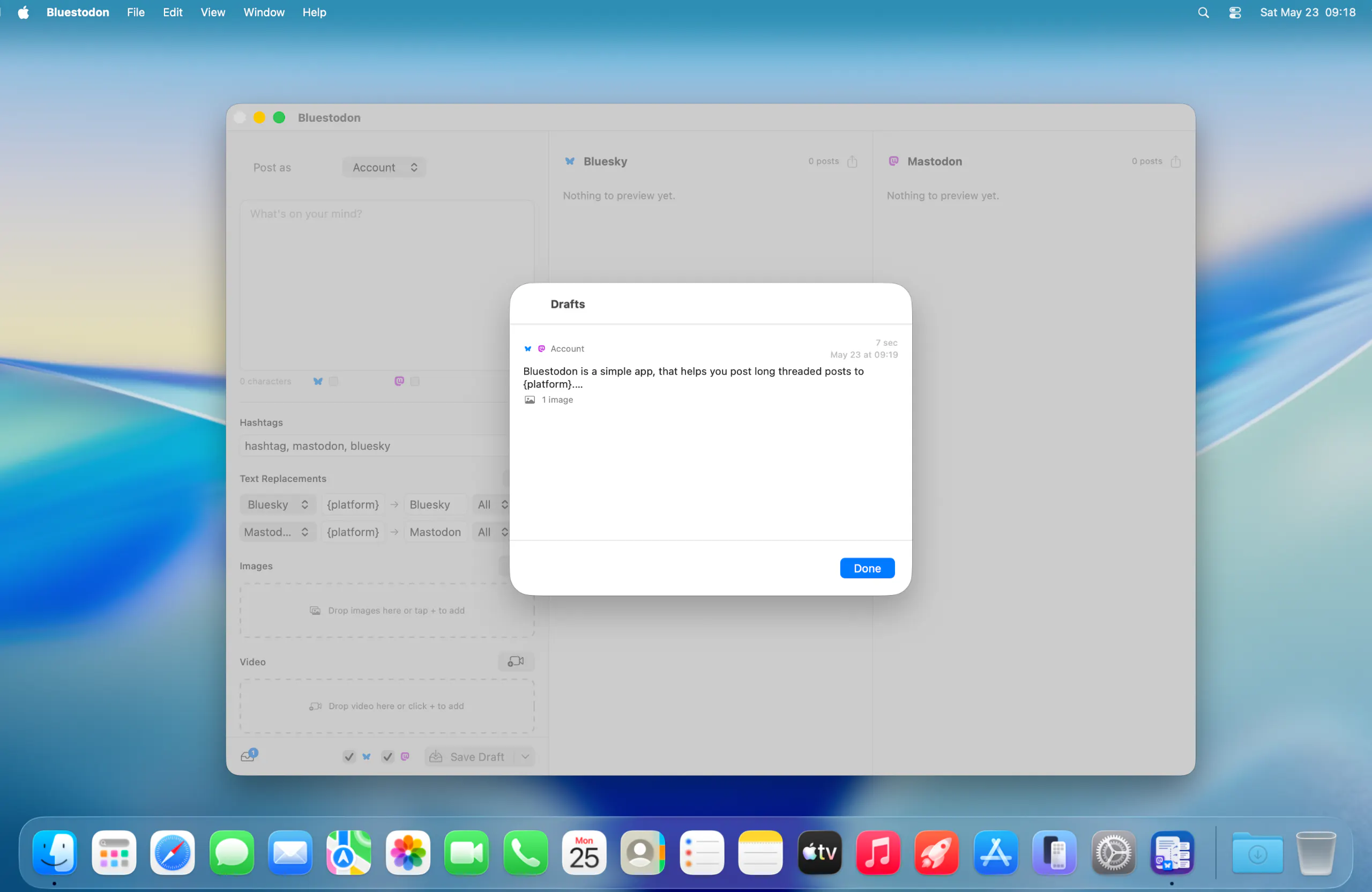Open the View menu

pyautogui.click(x=213, y=12)
